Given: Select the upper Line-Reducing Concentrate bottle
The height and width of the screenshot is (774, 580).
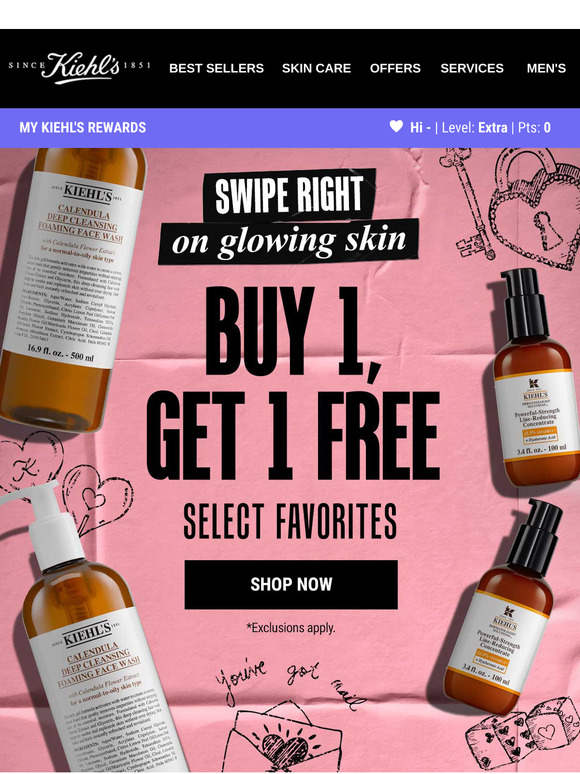Looking at the screenshot, I should pos(536,378).
